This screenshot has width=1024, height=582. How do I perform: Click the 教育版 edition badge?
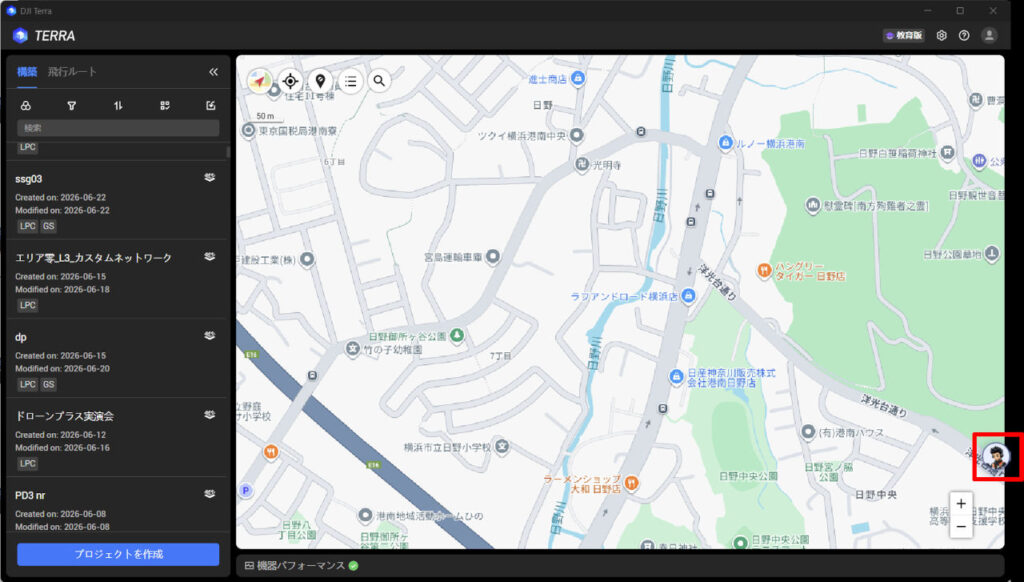tap(904, 35)
